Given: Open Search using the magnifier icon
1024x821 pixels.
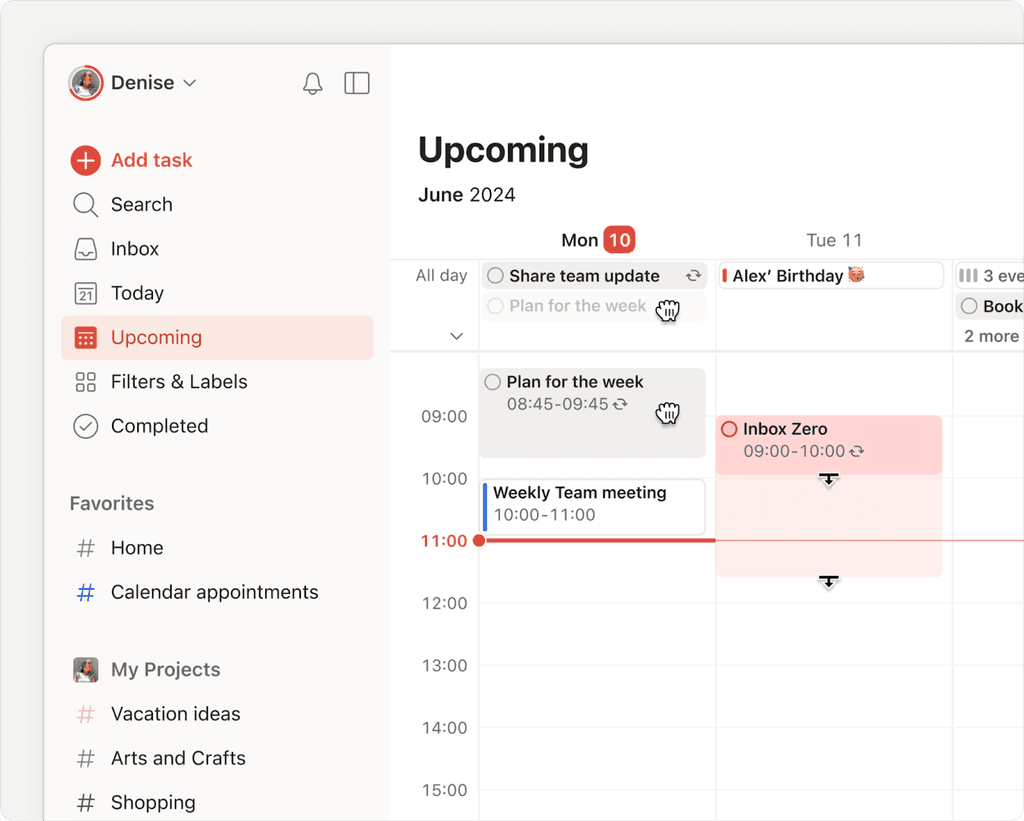Looking at the screenshot, I should [x=86, y=204].
